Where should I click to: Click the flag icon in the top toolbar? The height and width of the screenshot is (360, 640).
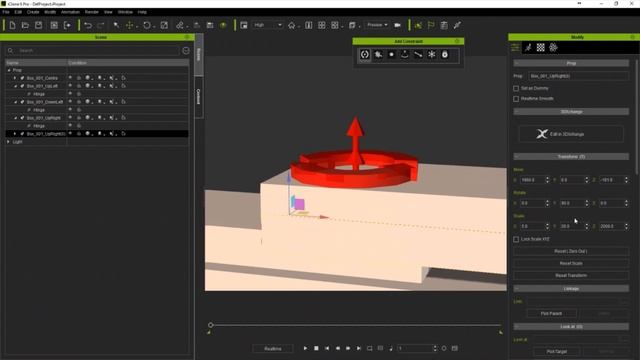click(x=431, y=25)
